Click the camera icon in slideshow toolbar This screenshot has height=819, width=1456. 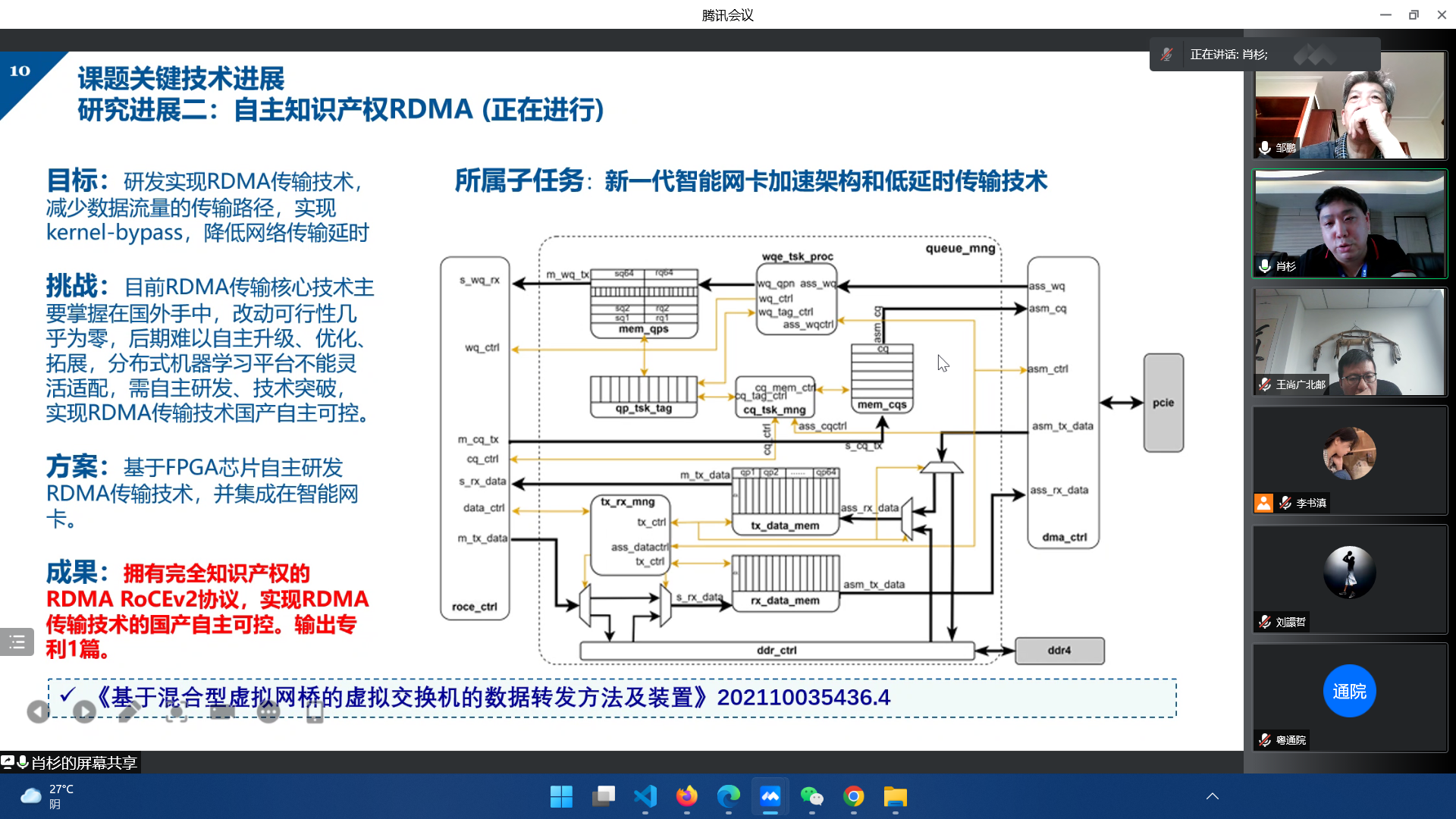tap(222, 711)
